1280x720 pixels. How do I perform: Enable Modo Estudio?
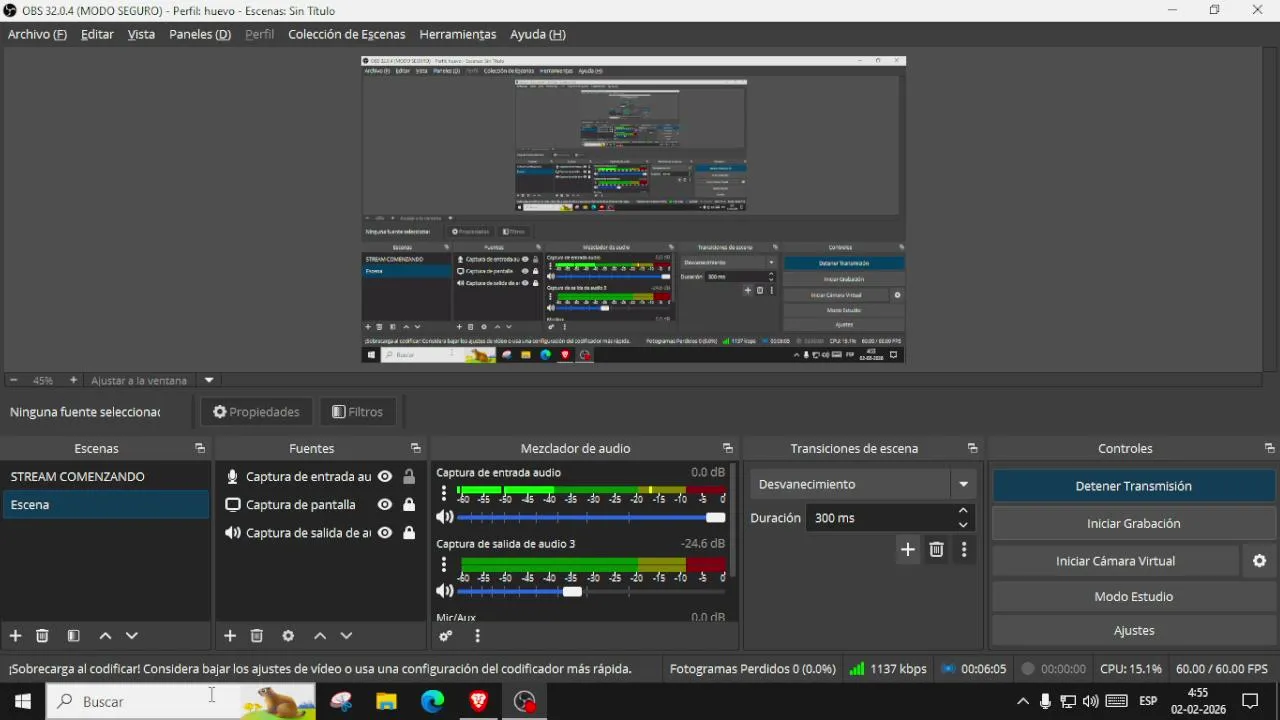1133,596
